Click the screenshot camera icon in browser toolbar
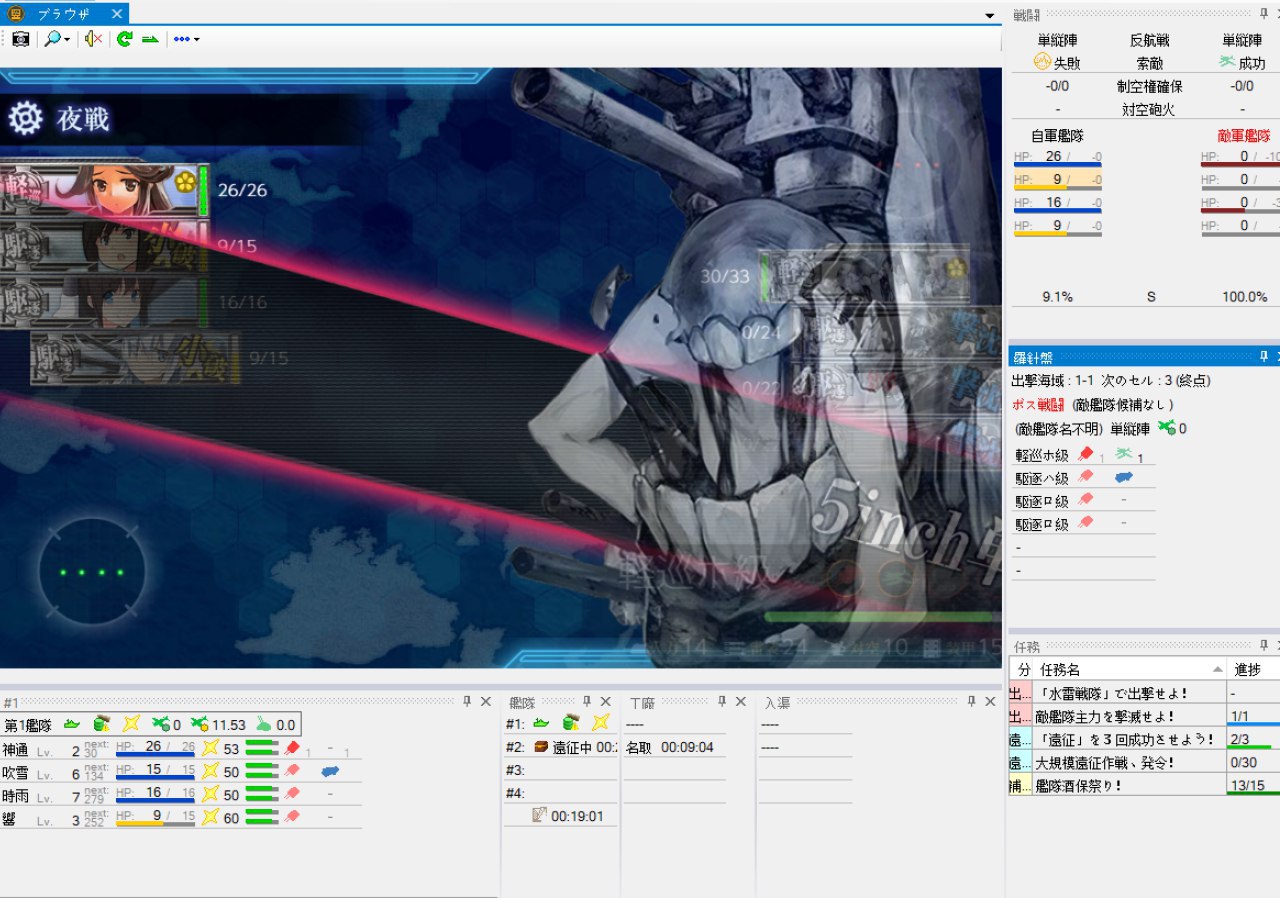The image size is (1280, 898). (x=20, y=39)
